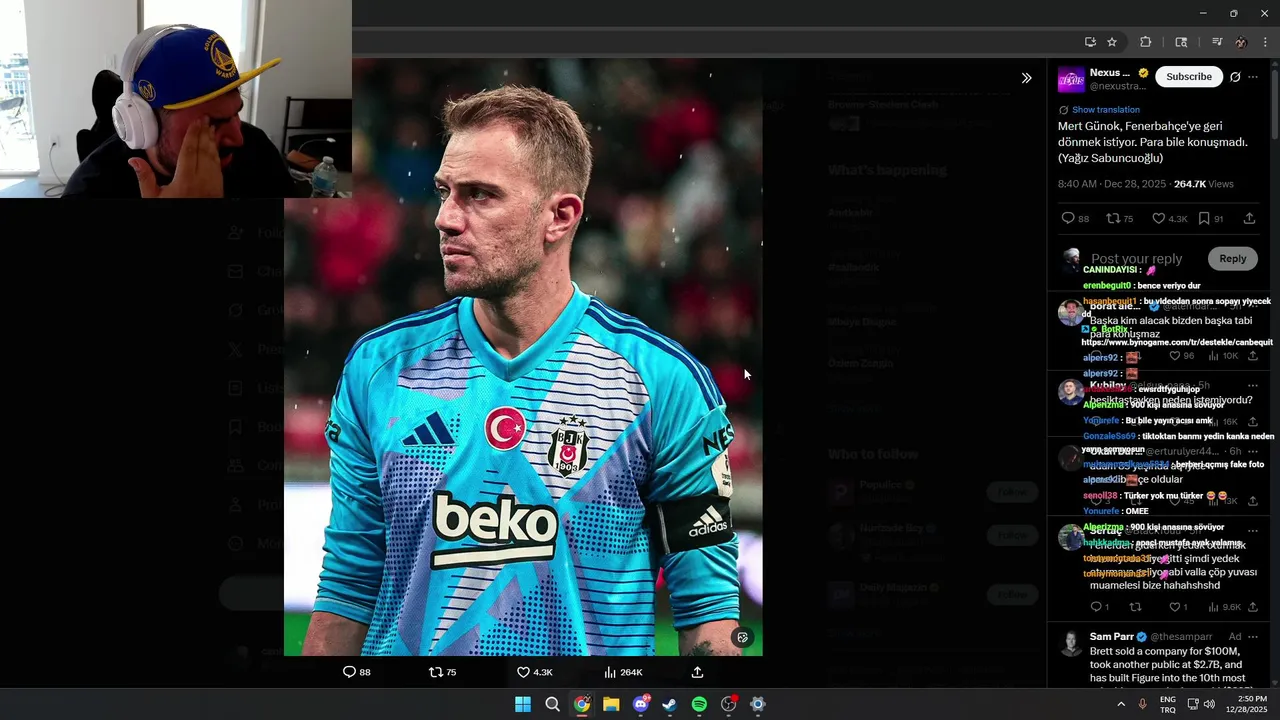Click repost icon on last comment above ad
This screenshot has height=720, width=1280.
pyautogui.click(x=1135, y=607)
